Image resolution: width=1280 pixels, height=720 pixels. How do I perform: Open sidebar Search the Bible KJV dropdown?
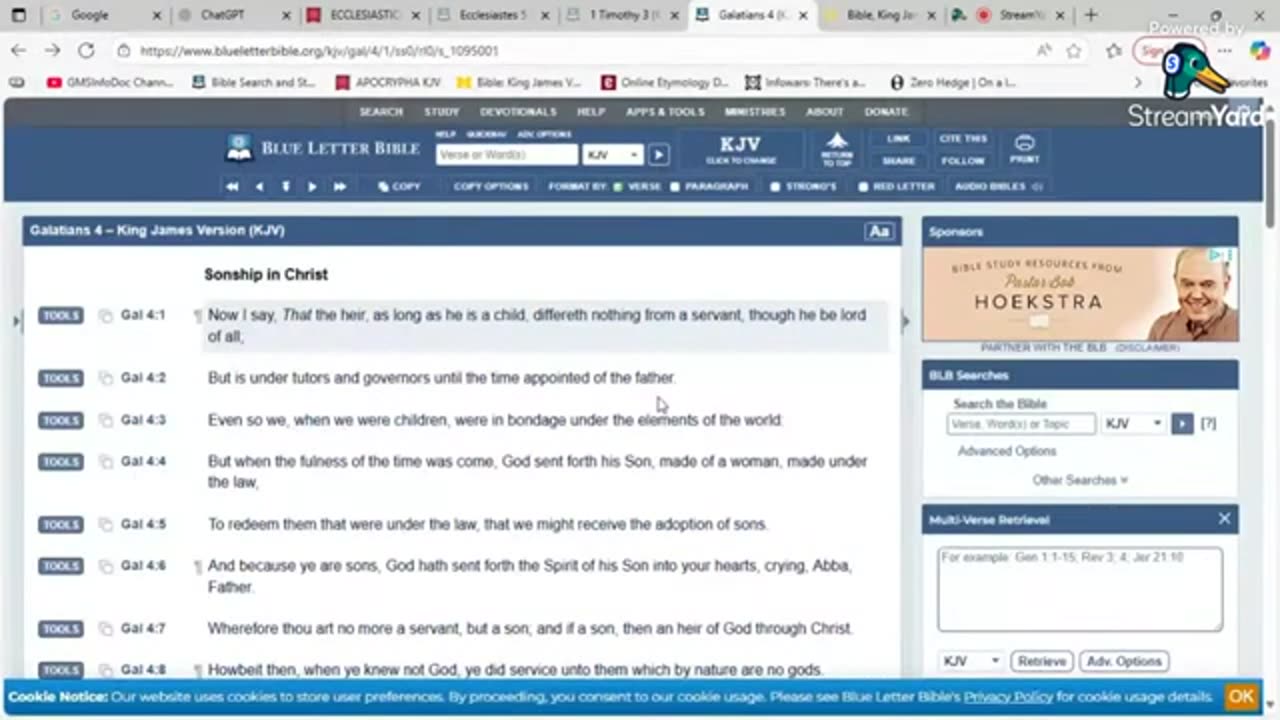1133,424
